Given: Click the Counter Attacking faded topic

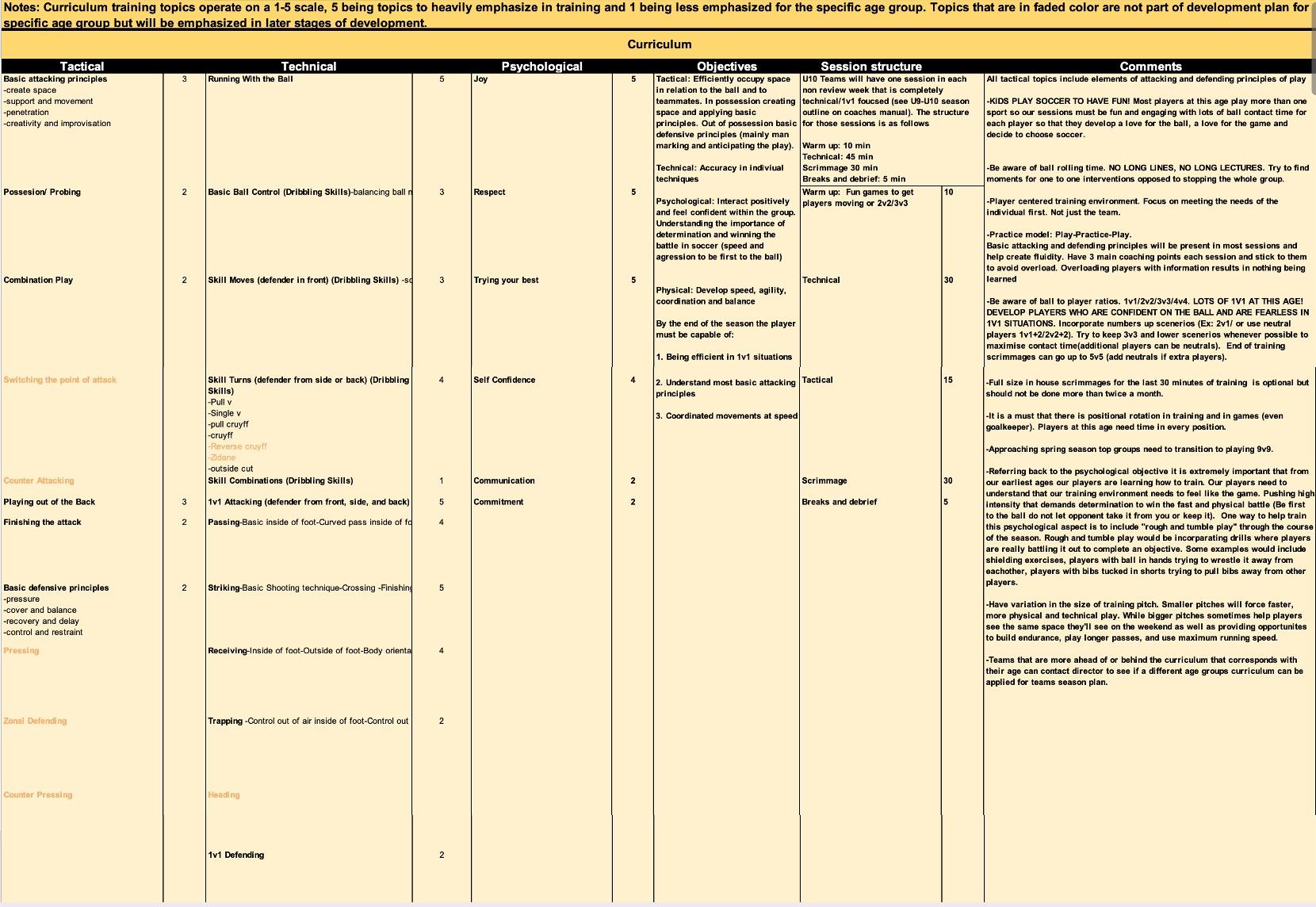Looking at the screenshot, I should [38, 480].
